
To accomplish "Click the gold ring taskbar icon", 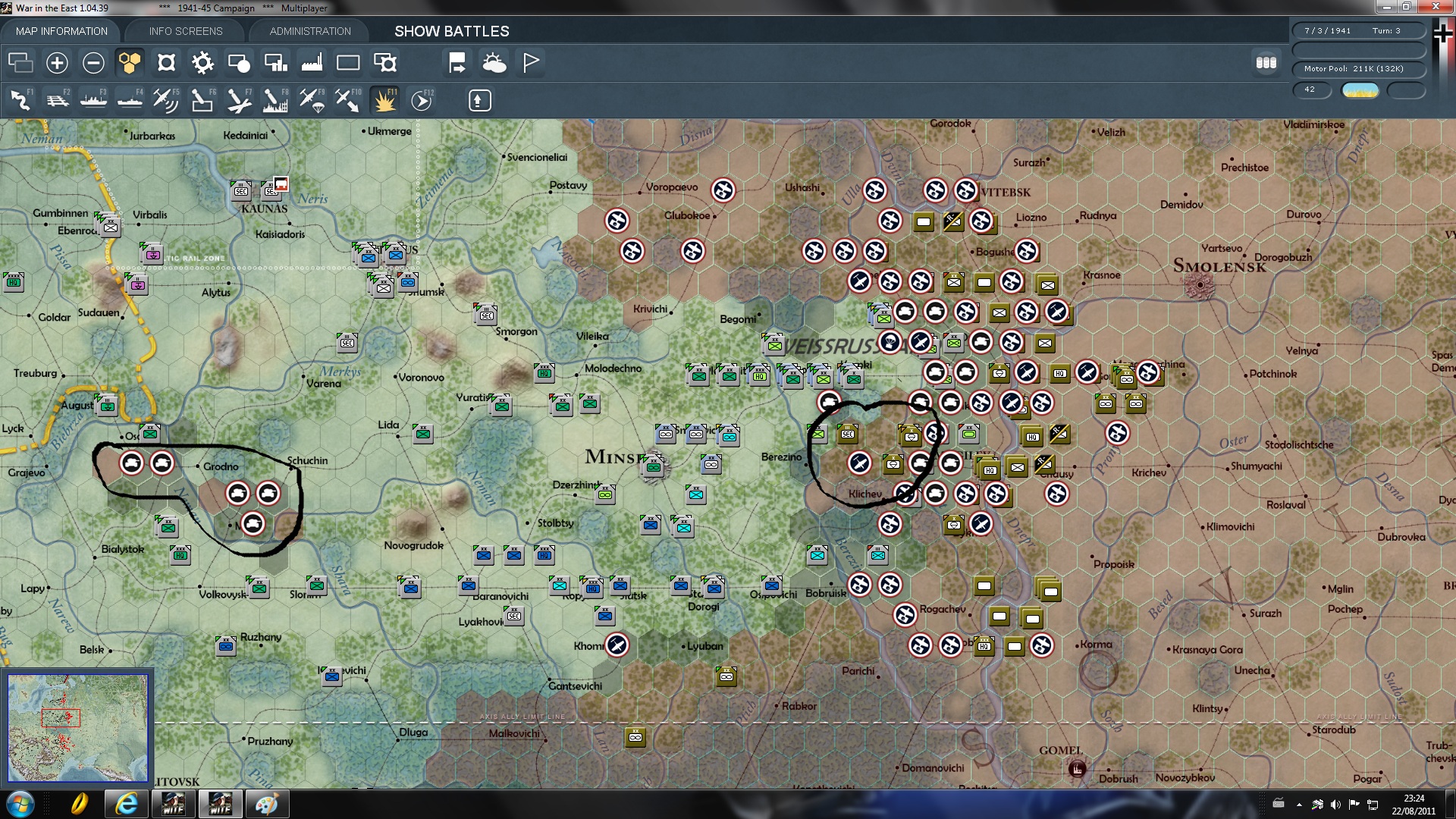I will click(79, 804).
